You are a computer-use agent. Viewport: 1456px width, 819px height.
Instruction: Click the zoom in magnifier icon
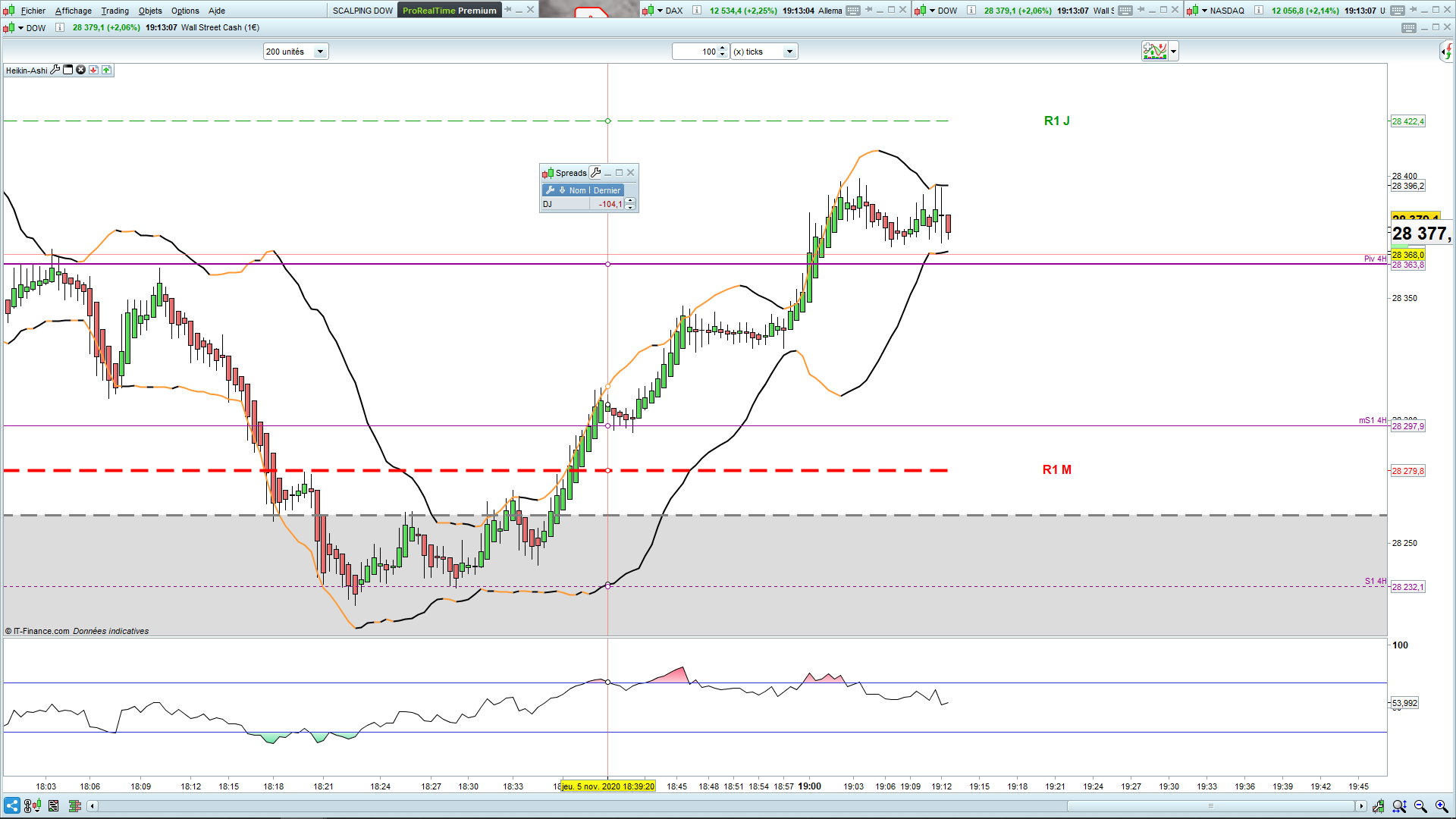1442,805
